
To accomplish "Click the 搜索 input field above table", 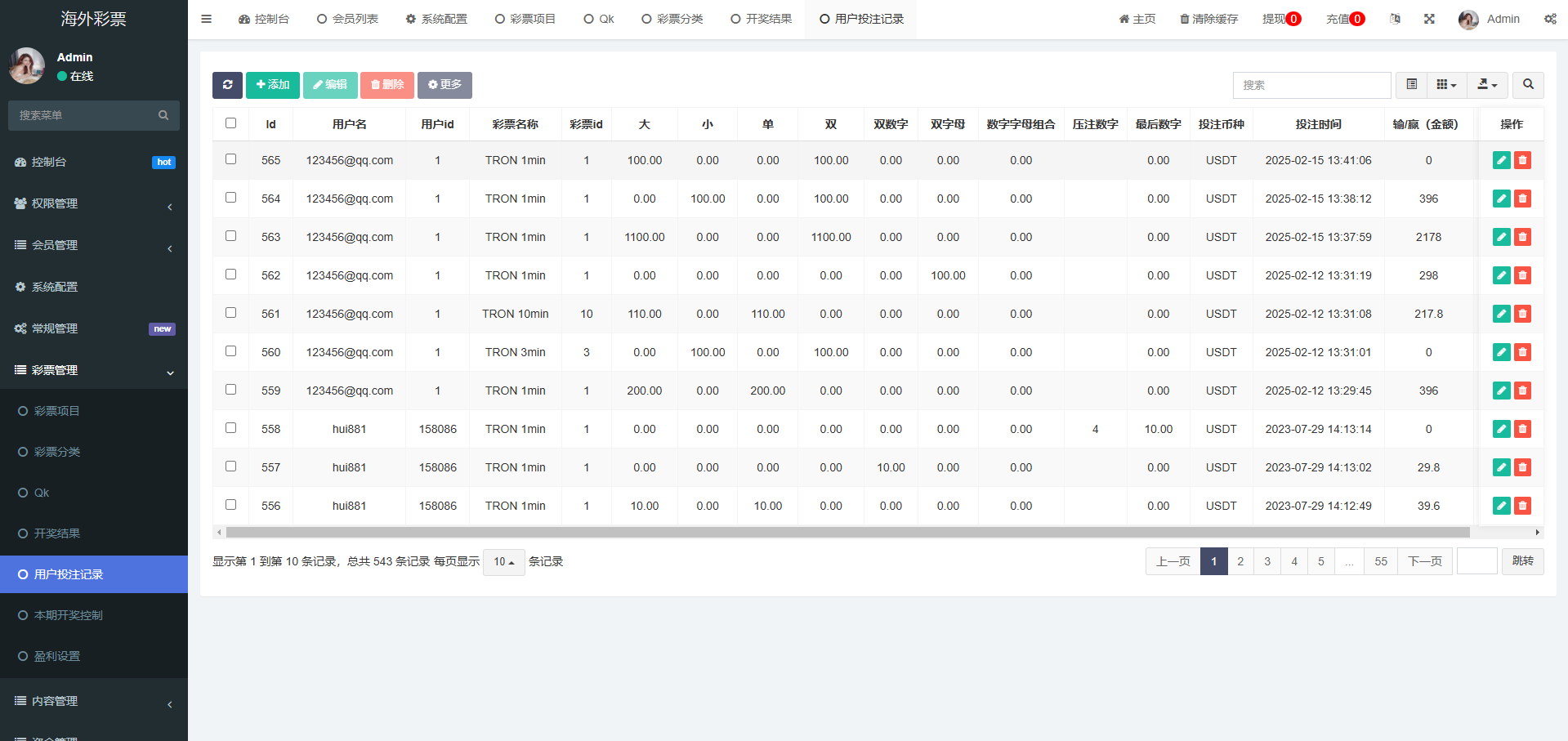I will pos(1311,85).
